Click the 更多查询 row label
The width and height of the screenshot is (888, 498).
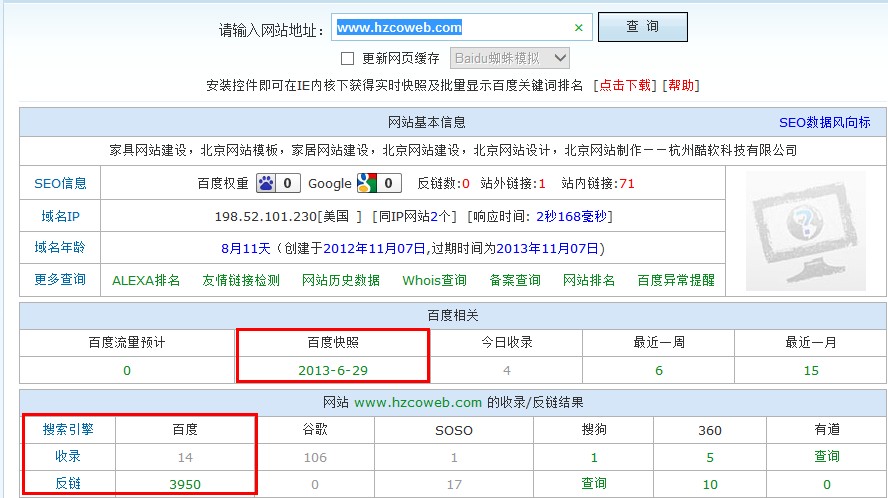[60, 279]
